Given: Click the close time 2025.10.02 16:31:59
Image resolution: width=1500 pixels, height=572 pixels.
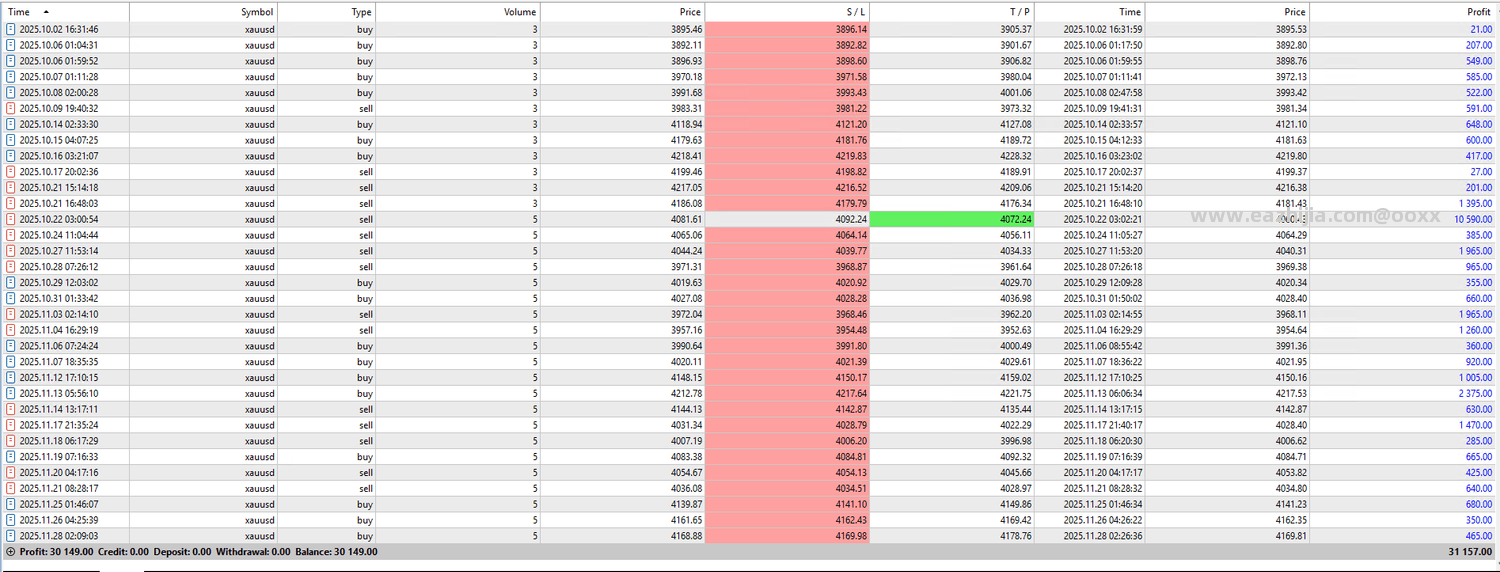Looking at the screenshot, I should point(1103,29).
